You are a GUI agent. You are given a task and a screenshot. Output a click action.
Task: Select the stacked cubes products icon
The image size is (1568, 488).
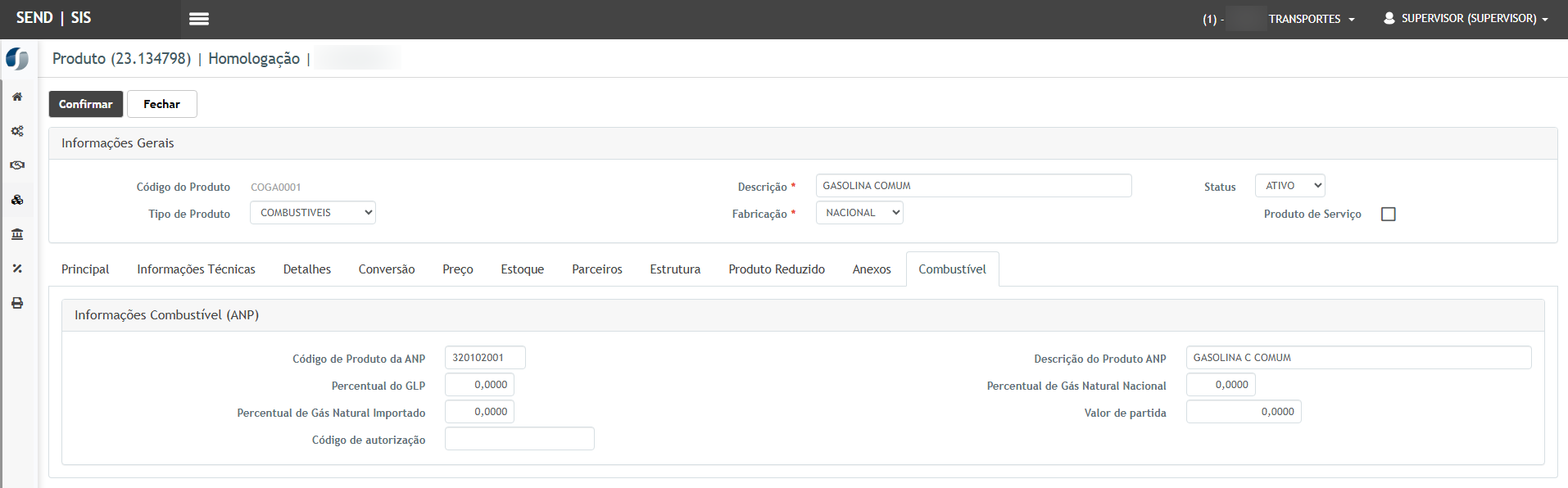click(17, 200)
